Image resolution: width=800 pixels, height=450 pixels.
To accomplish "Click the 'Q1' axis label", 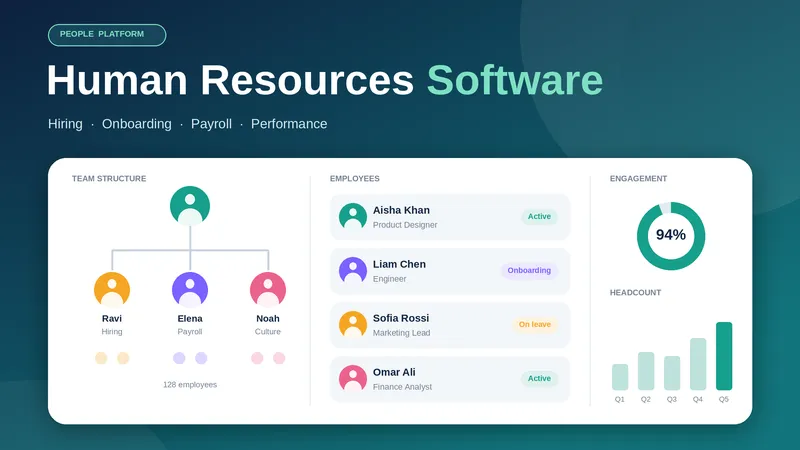I will tap(620, 399).
